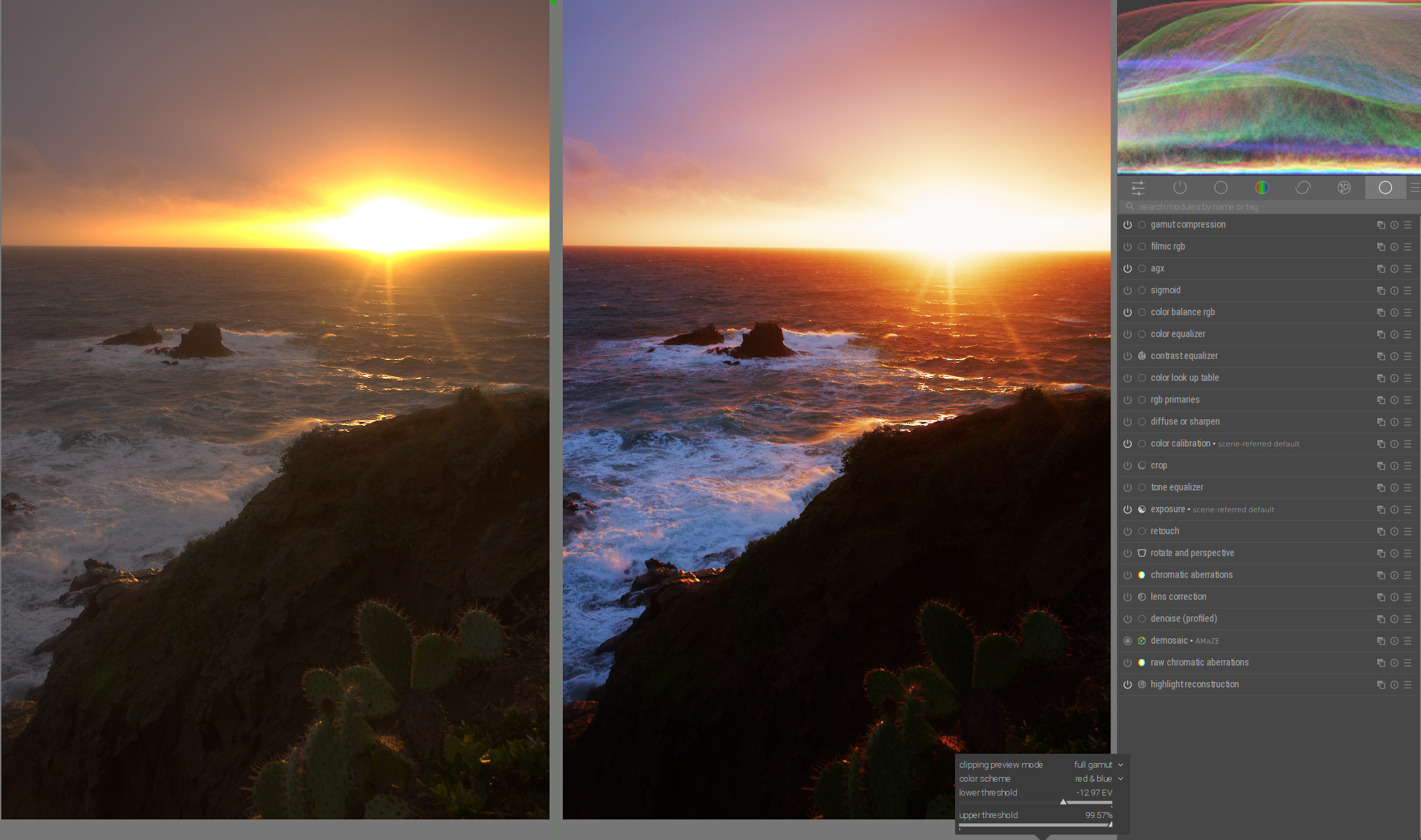Select the all modules circle tab
Viewport: 1421px width, 840px height.
(1385, 188)
